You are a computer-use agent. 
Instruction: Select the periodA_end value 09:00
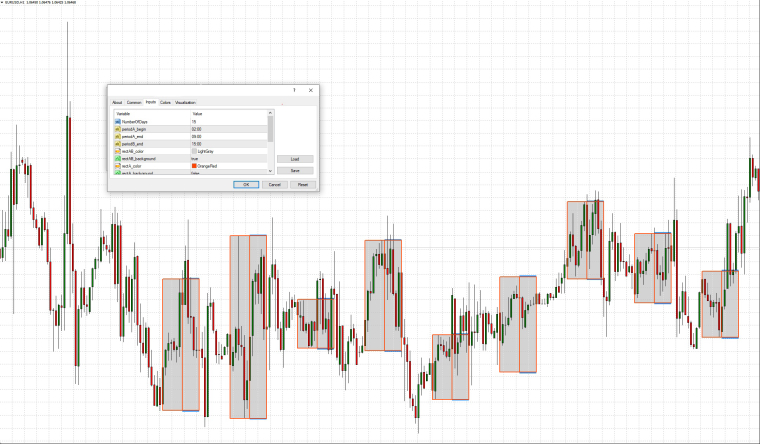click(x=196, y=137)
